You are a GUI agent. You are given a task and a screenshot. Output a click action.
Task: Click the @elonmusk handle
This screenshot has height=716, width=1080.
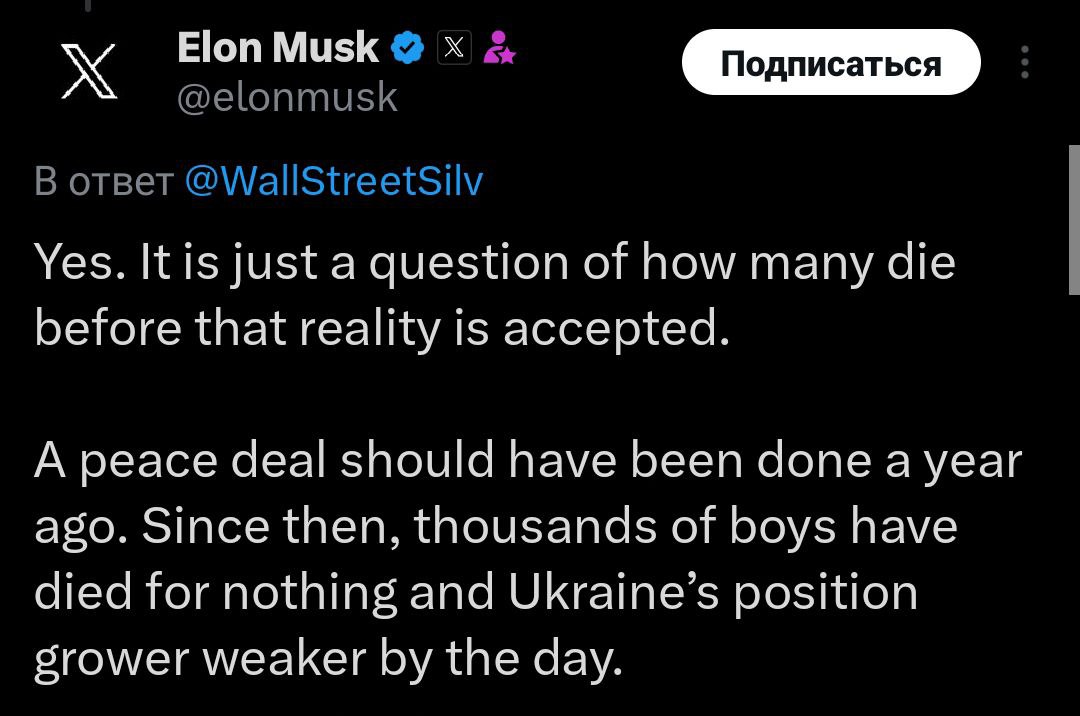tap(287, 97)
